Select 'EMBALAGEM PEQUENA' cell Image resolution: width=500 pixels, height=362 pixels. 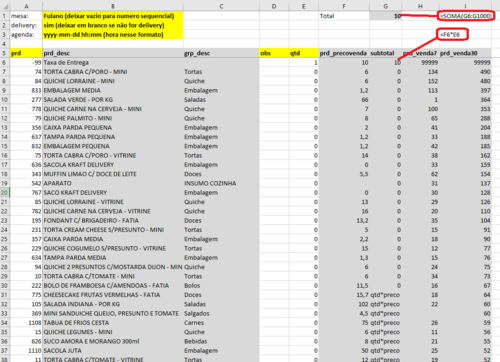click(113, 146)
